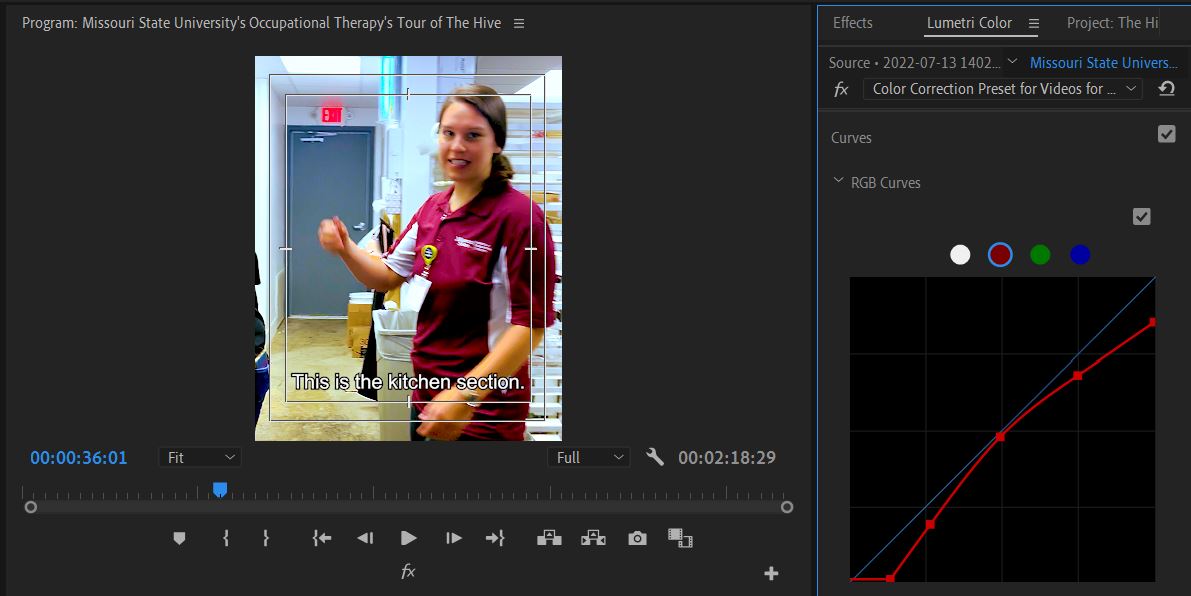Screen dimensions: 1191x596
Task: Click the Program monitor title text
Action: click(x=261, y=23)
